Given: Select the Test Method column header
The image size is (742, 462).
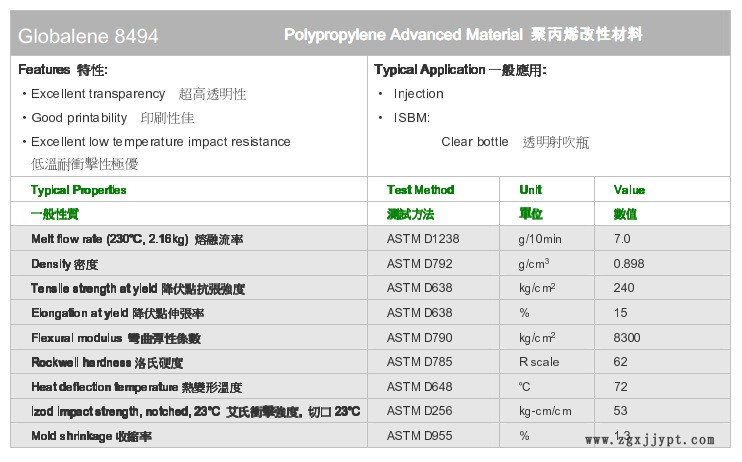Looking at the screenshot, I should pyautogui.click(x=420, y=190).
